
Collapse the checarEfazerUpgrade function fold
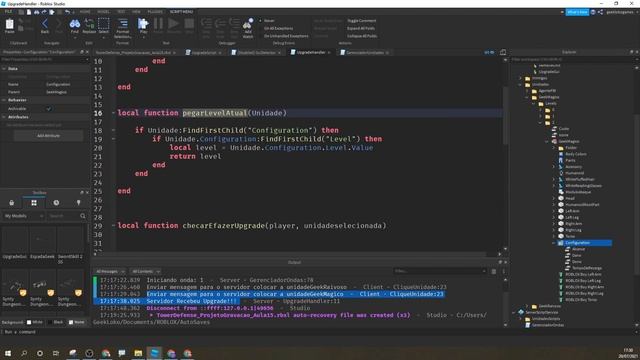tap(113, 226)
